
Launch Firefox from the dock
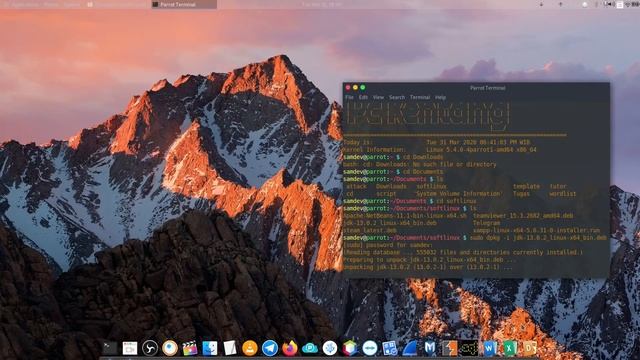pyautogui.click(x=290, y=348)
